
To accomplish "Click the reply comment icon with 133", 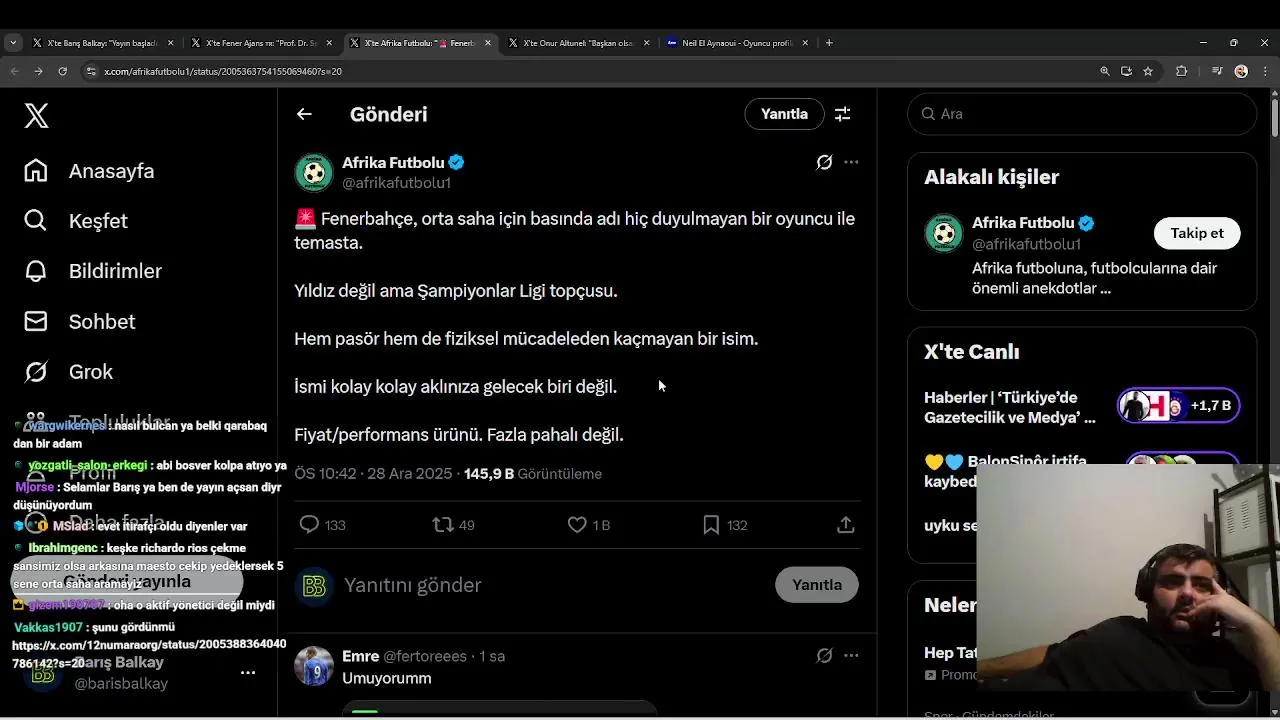I will pyautogui.click(x=310, y=525).
